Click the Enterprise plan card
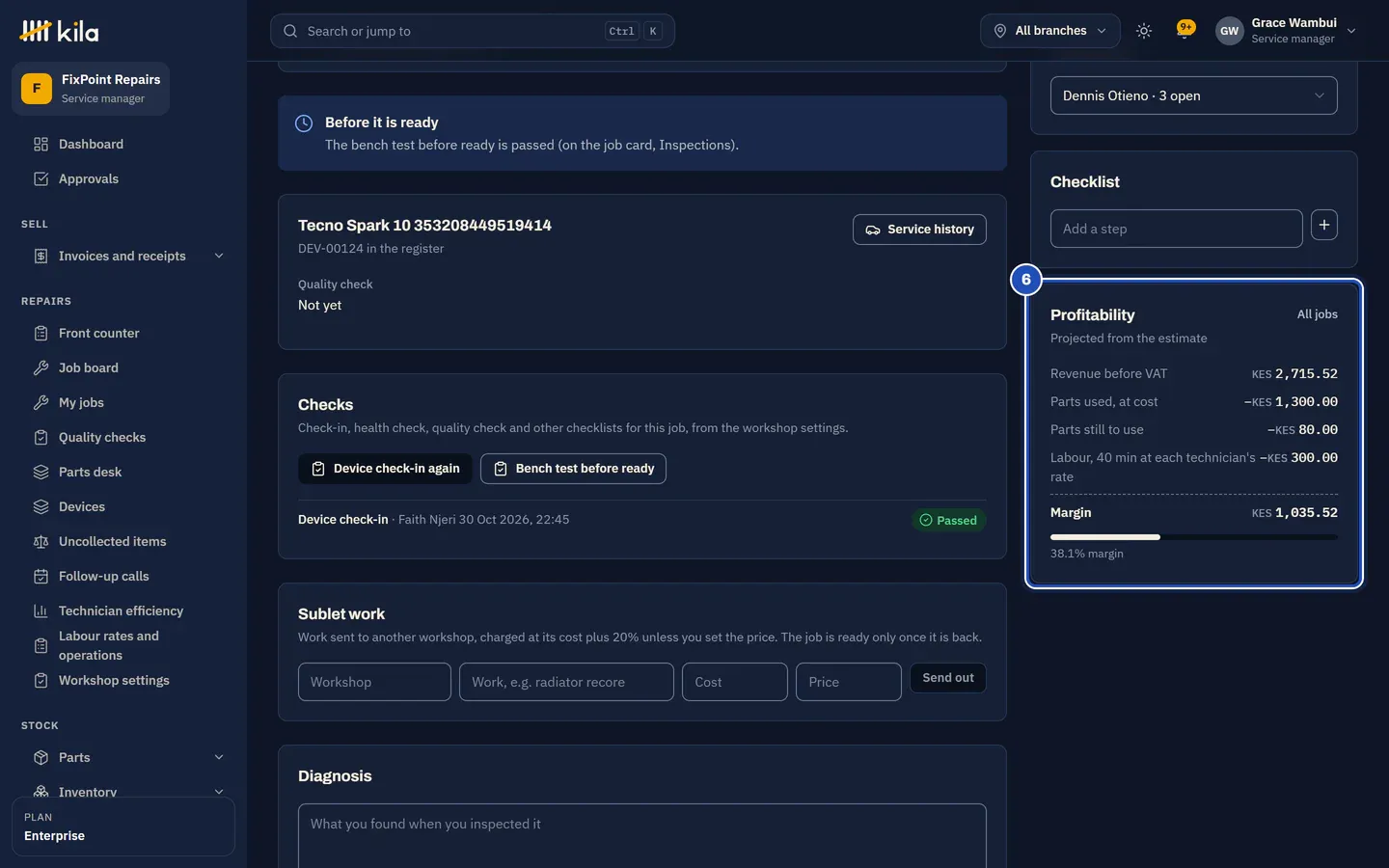Image resolution: width=1389 pixels, height=868 pixels. tap(123, 827)
